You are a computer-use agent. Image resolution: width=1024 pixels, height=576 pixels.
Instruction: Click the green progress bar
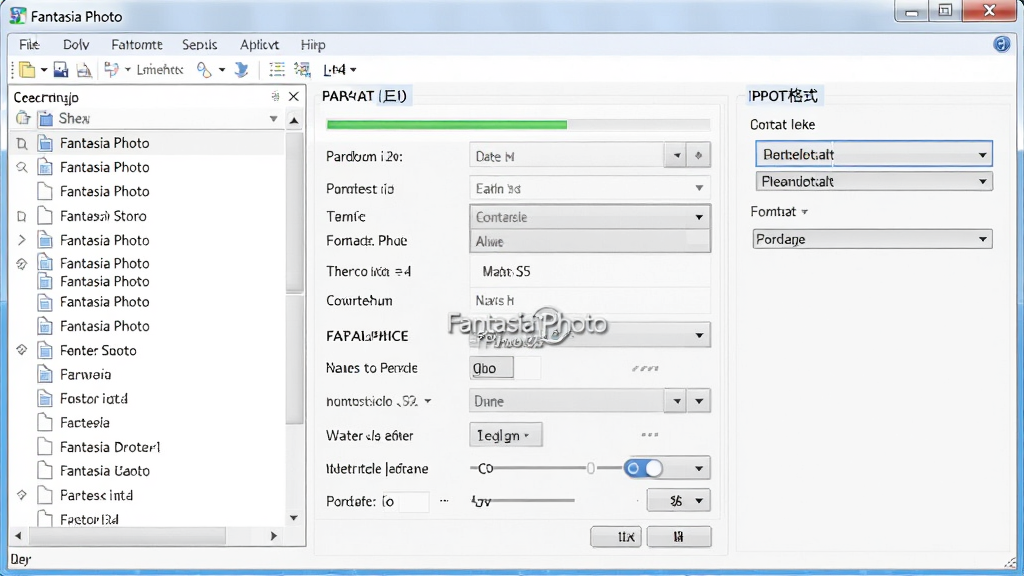click(x=447, y=124)
